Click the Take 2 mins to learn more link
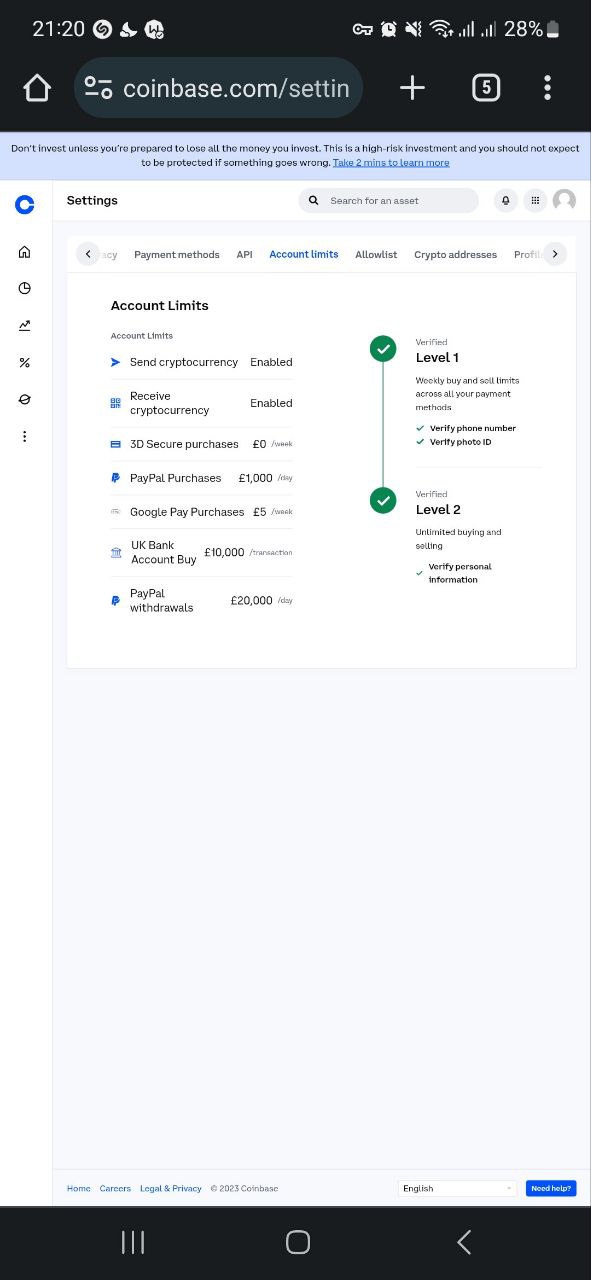This screenshot has height=1280, width=591. 391,162
